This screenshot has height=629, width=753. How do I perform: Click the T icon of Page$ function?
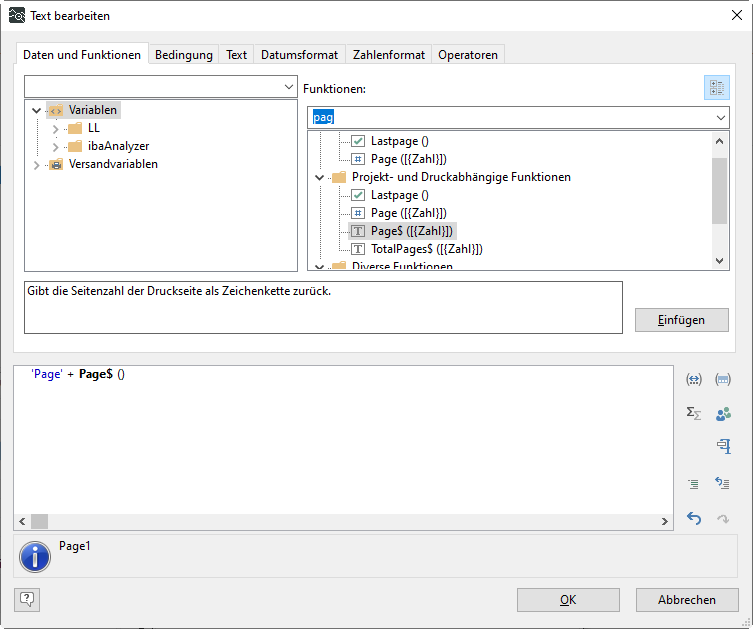click(x=358, y=231)
